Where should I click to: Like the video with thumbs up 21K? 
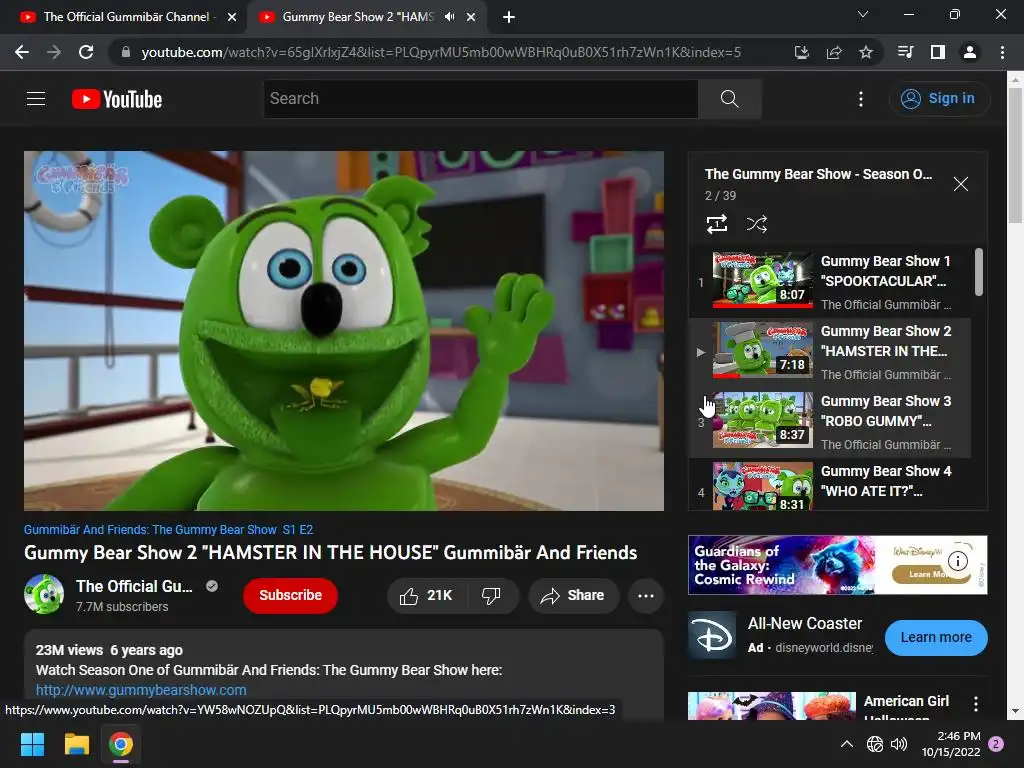point(427,596)
